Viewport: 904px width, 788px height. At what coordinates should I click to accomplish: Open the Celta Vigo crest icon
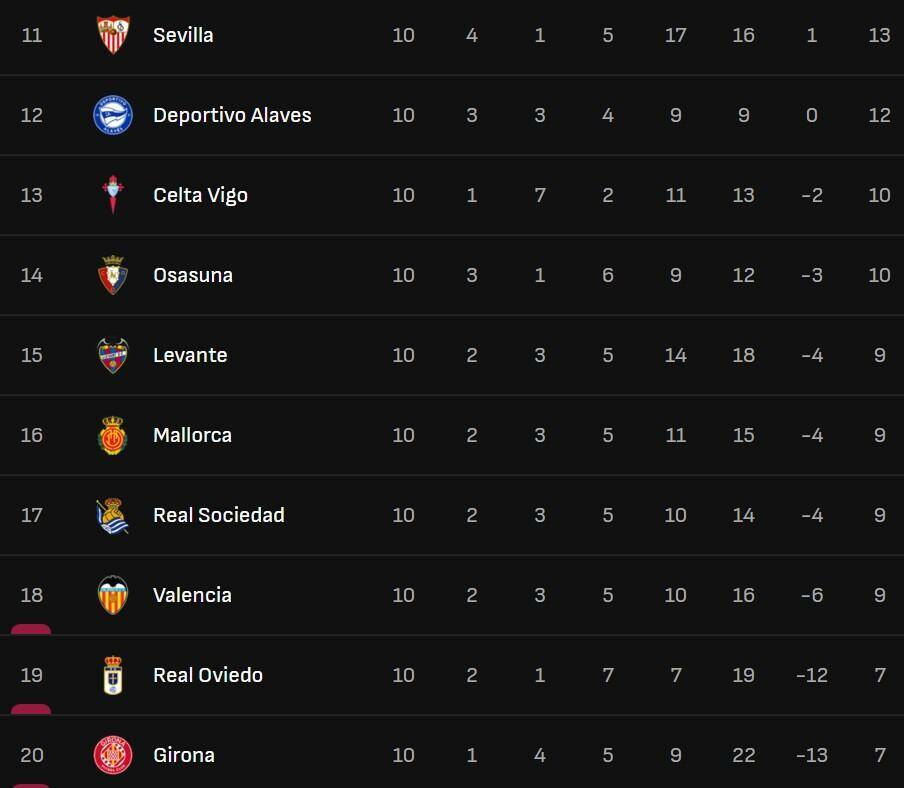pyautogui.click(x=112, y=195)
